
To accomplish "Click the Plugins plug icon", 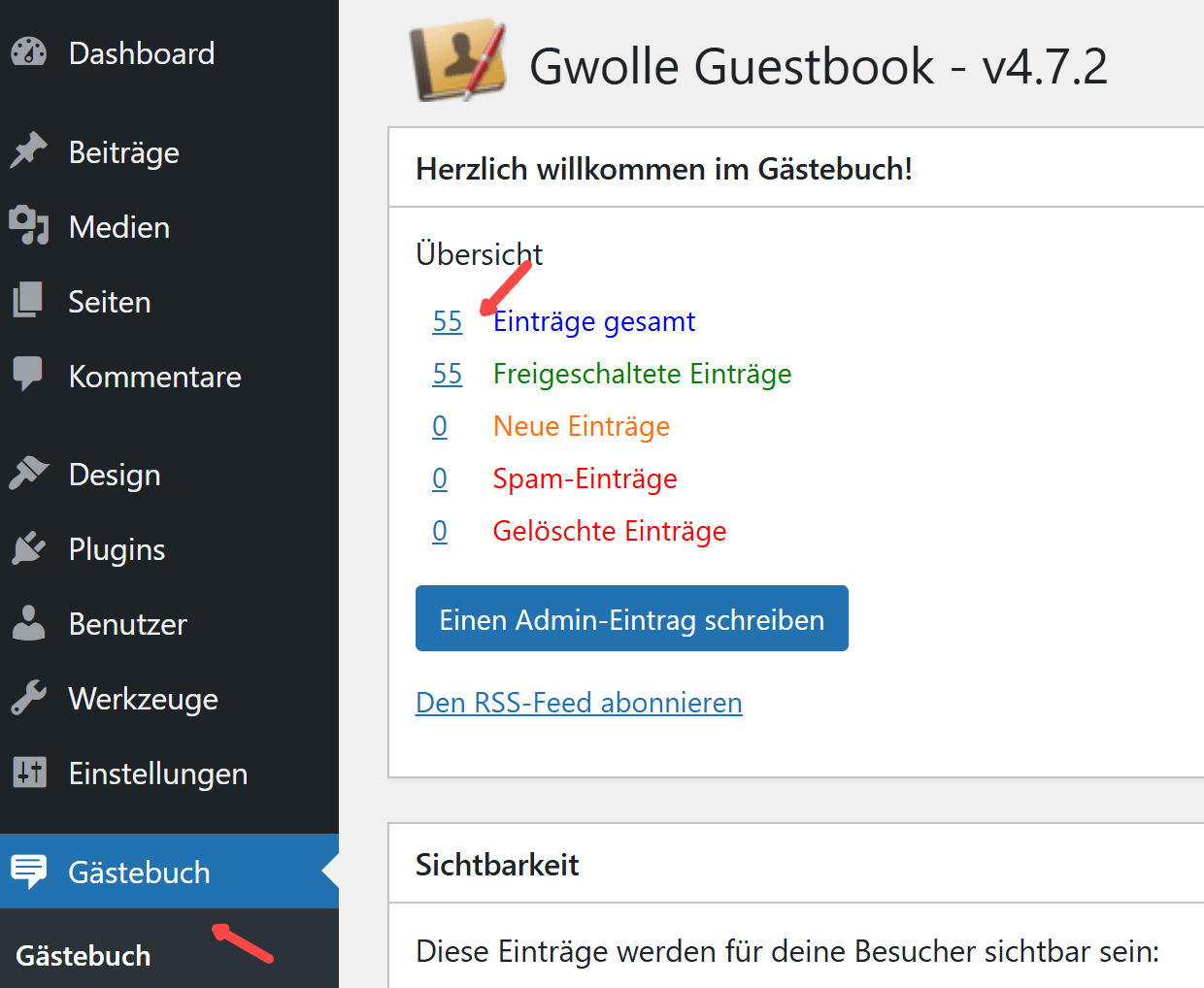I will coord(29,548).
